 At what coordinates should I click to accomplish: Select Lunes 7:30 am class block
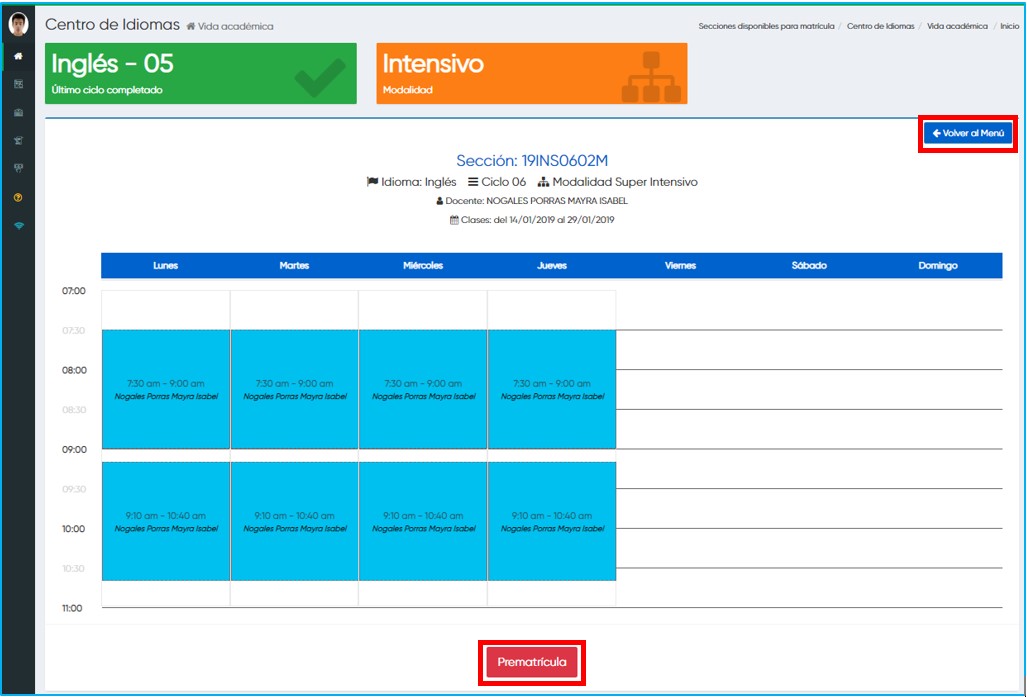(x=166, y=389)
